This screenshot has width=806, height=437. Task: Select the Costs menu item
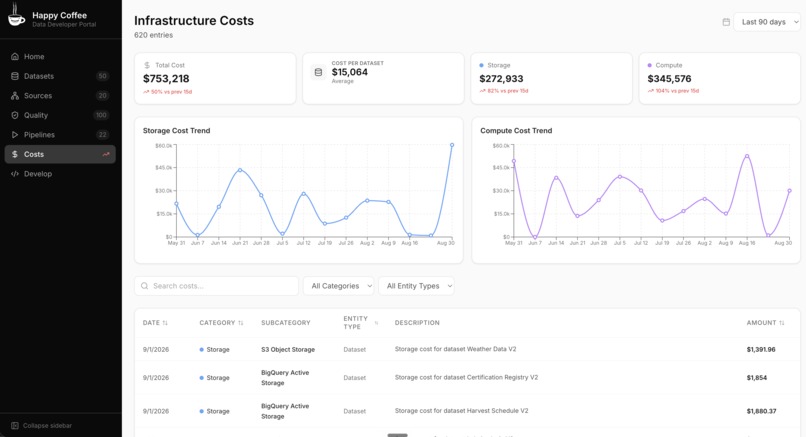pyautogui.click(x=60, y=154)
